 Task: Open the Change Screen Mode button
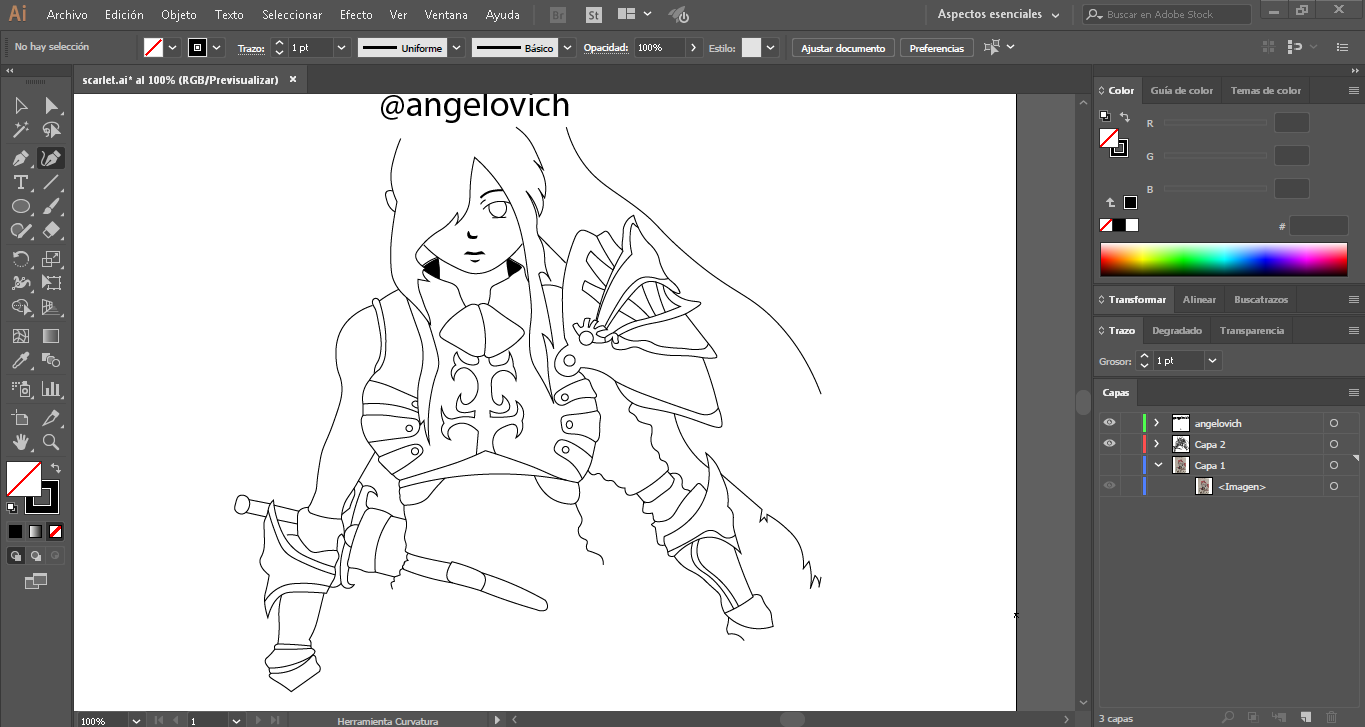[36, 580]
